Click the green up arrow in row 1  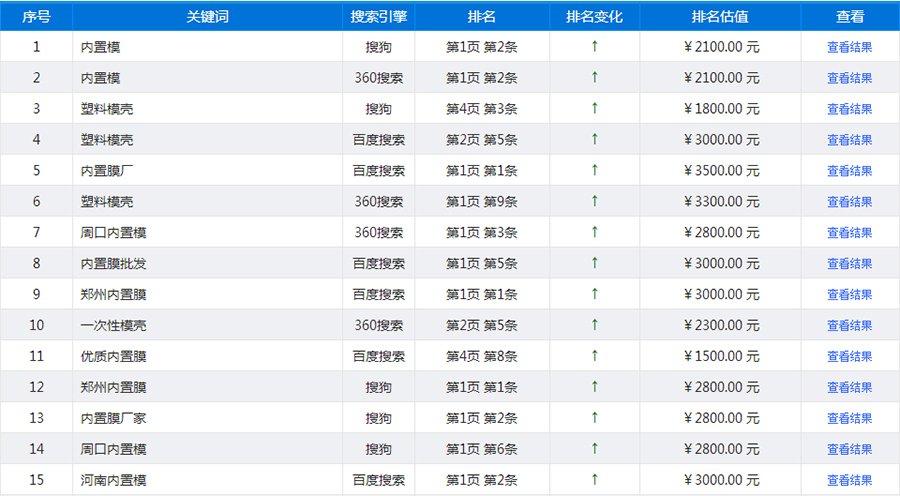point(594,46)
